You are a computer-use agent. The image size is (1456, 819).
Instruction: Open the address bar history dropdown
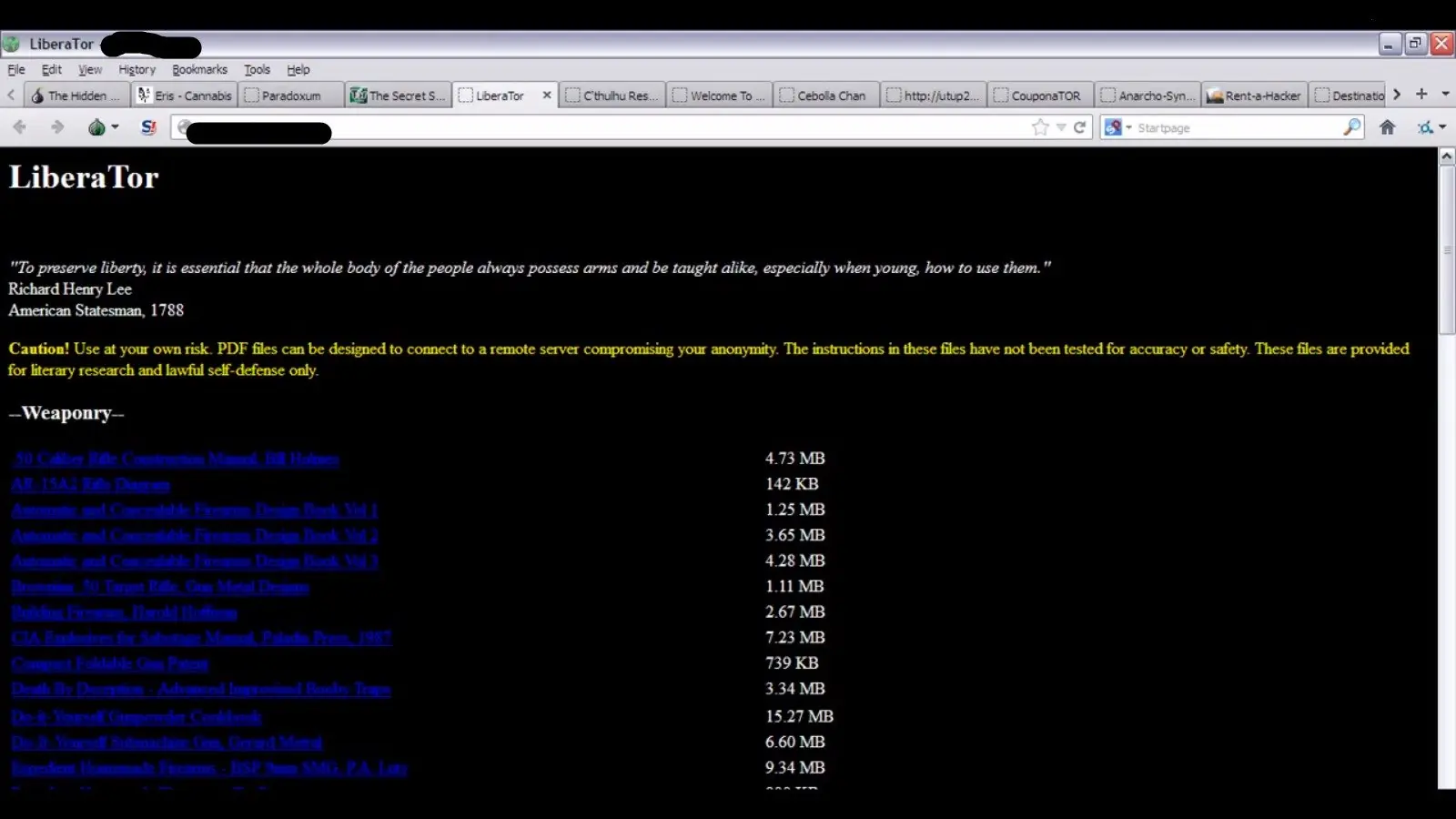click(x=1061, y=127)
